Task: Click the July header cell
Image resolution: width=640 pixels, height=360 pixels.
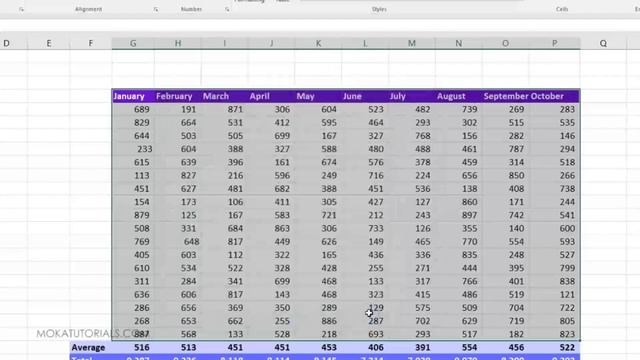Action: coord(412,96)
